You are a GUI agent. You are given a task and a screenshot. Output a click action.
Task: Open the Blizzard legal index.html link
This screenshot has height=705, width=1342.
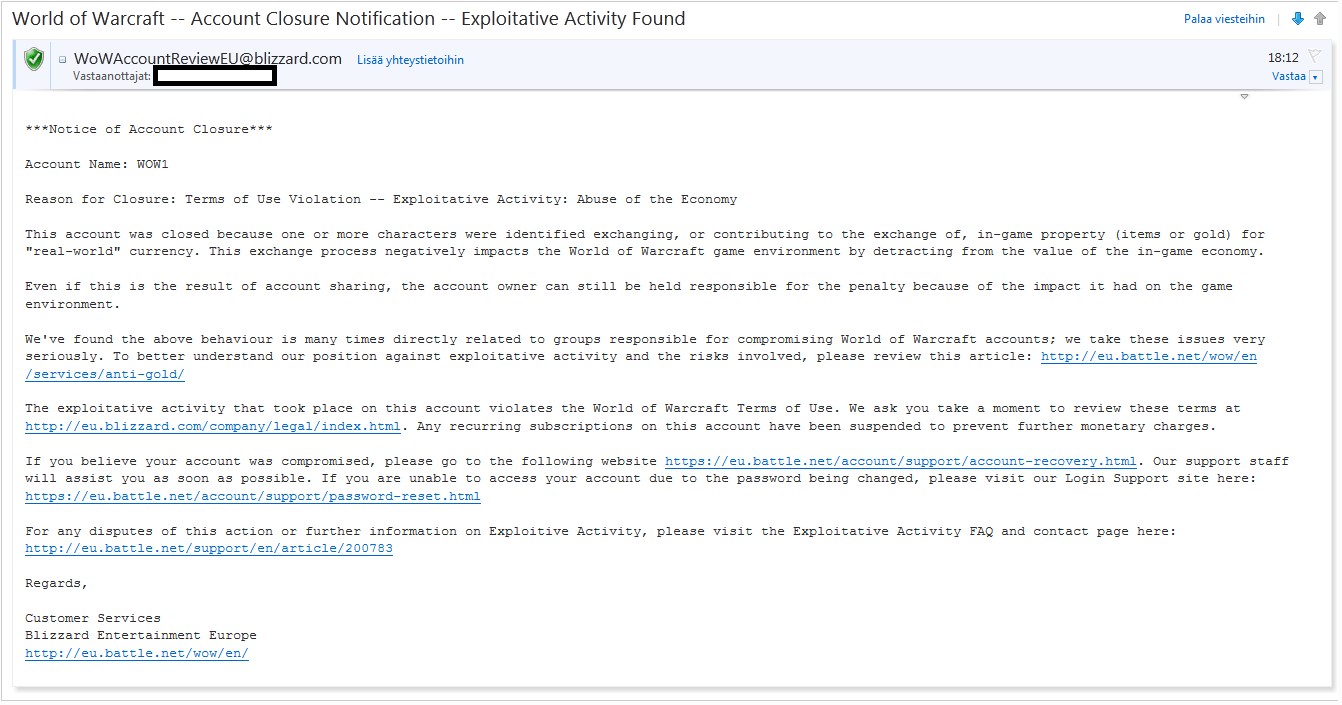(x=213, y=426)
